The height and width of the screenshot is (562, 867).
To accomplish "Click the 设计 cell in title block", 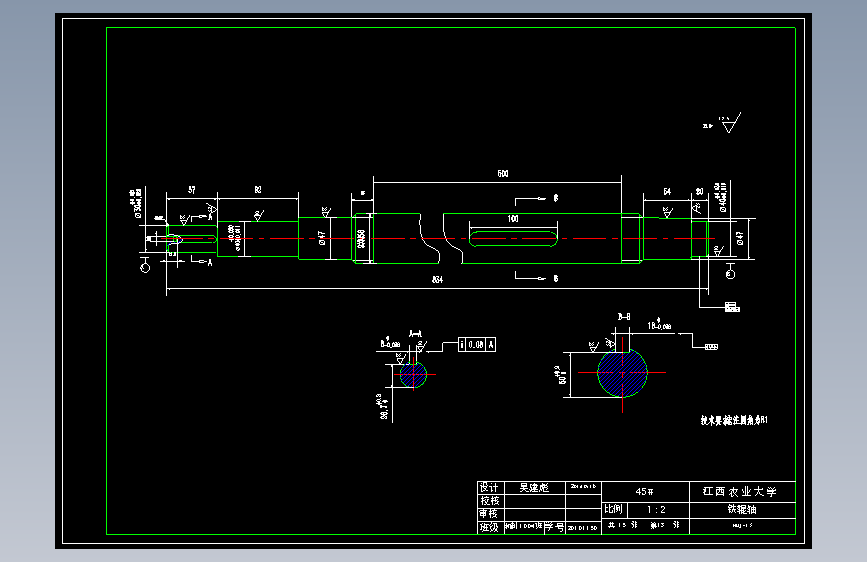I will coord(490,487).
